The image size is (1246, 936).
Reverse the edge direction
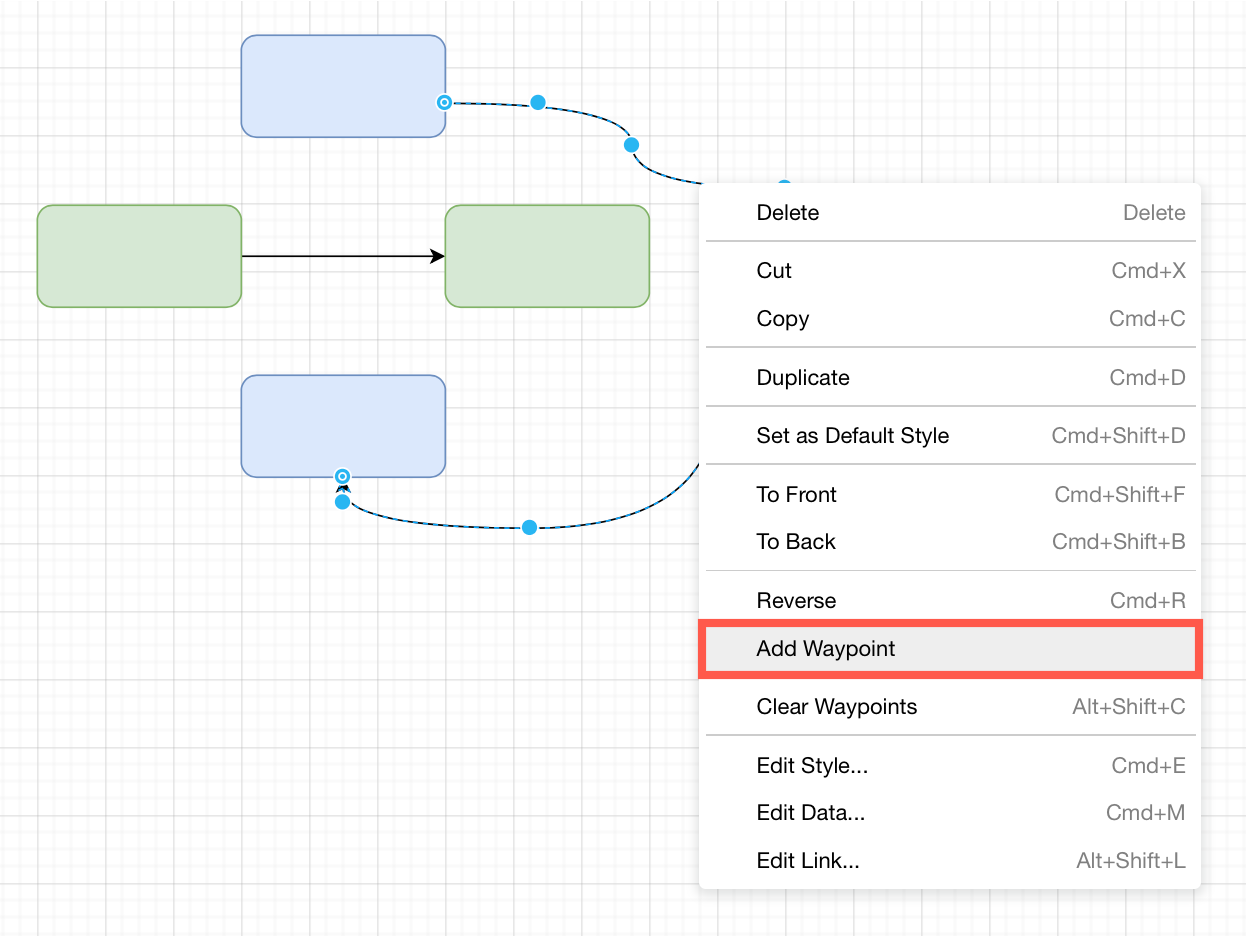pos(795,600)
